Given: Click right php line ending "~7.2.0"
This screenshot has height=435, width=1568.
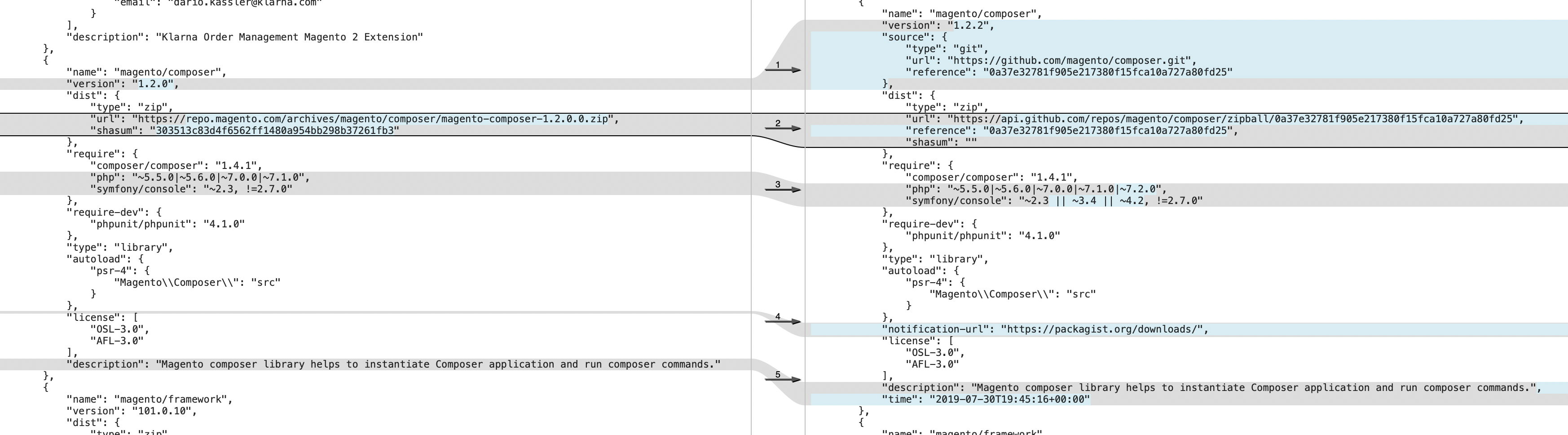Looking at the screenshot, I should click(1036, 189).
